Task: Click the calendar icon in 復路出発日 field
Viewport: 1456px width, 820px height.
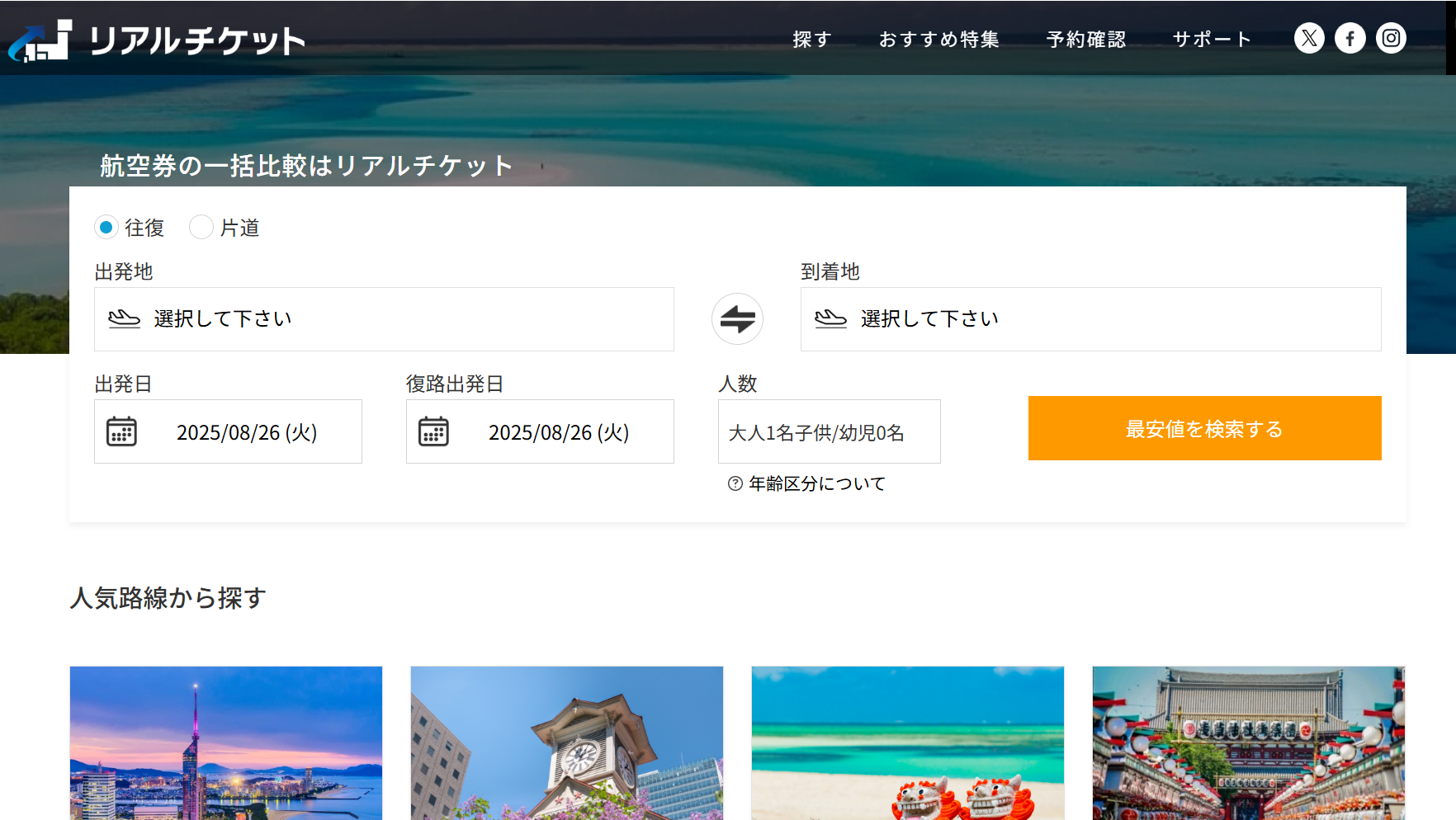Action: [433, 431]
